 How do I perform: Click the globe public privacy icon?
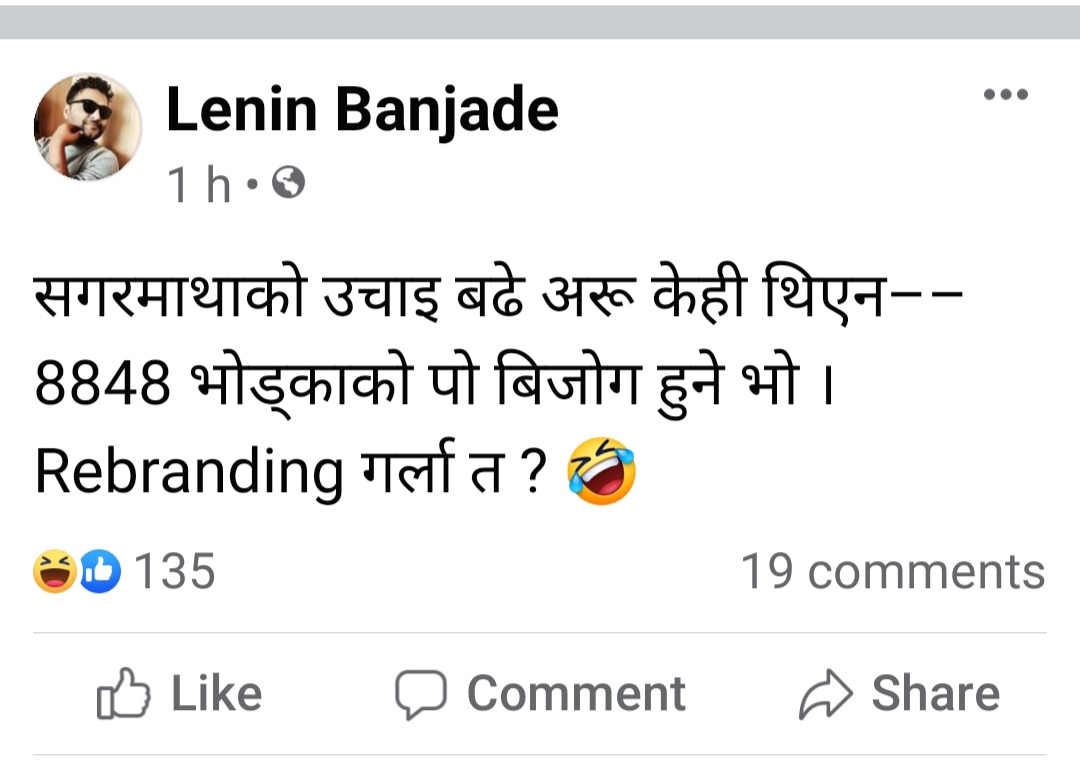pos(289,183)
